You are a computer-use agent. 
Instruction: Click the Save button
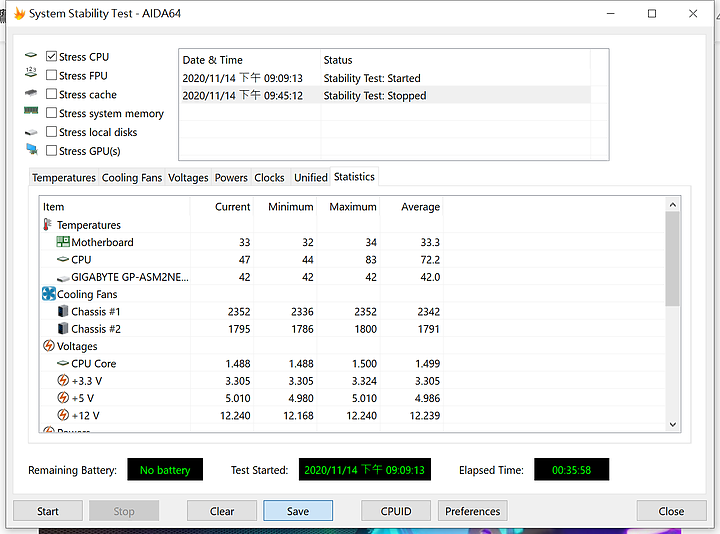(298, 511)
